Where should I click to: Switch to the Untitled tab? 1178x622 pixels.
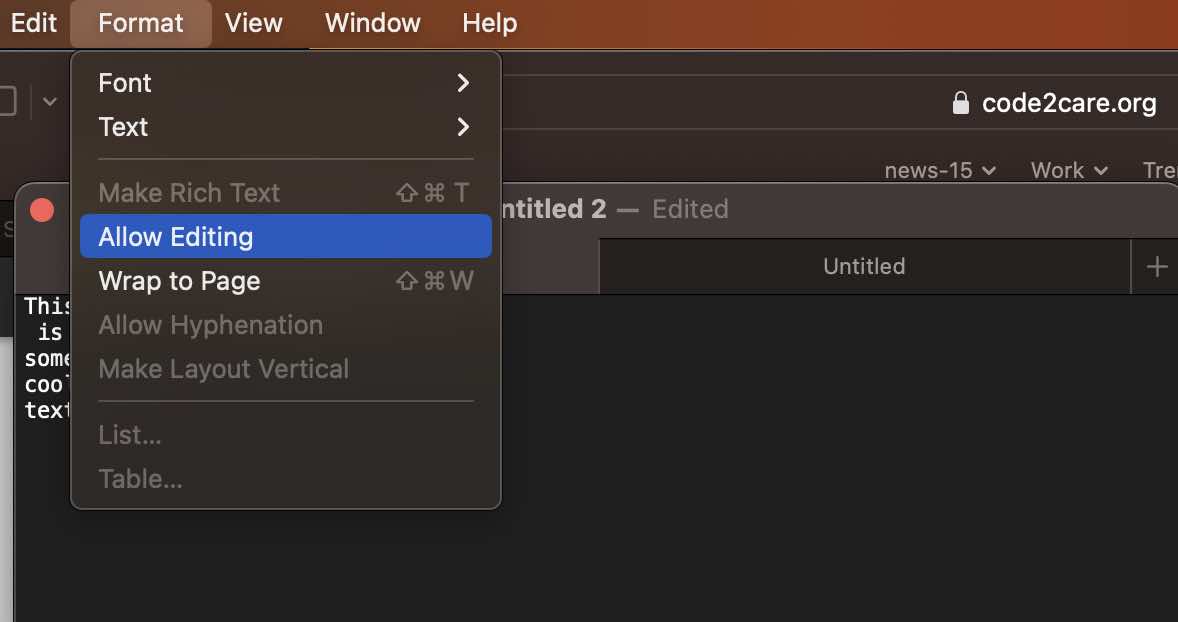pos(863,266)
